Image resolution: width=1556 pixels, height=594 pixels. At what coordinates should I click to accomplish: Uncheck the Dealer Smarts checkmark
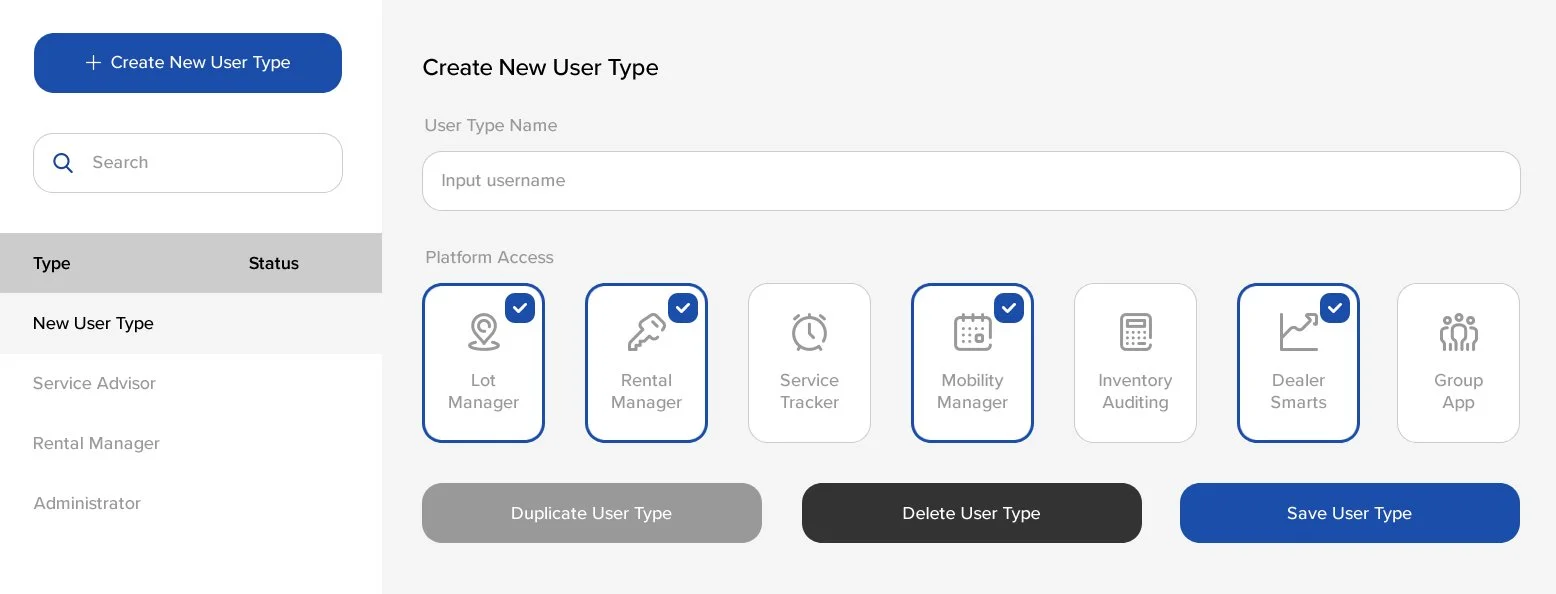tap(1335, 308)
